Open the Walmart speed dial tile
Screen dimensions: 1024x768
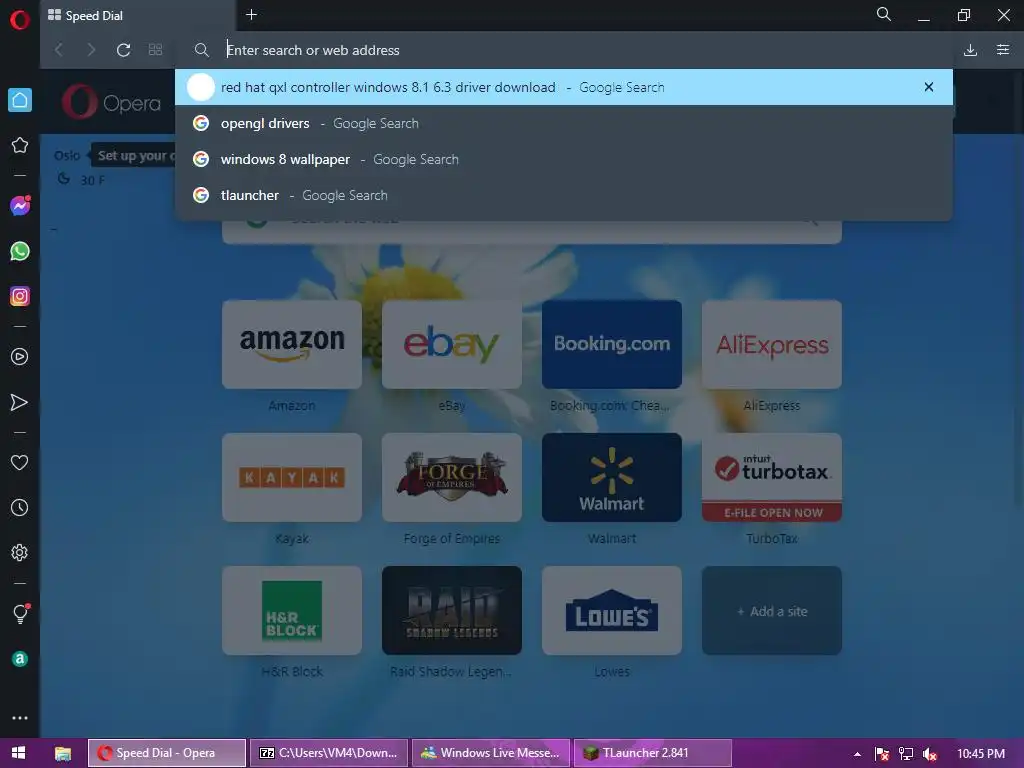pyautogui.click(x=612, y=477)
